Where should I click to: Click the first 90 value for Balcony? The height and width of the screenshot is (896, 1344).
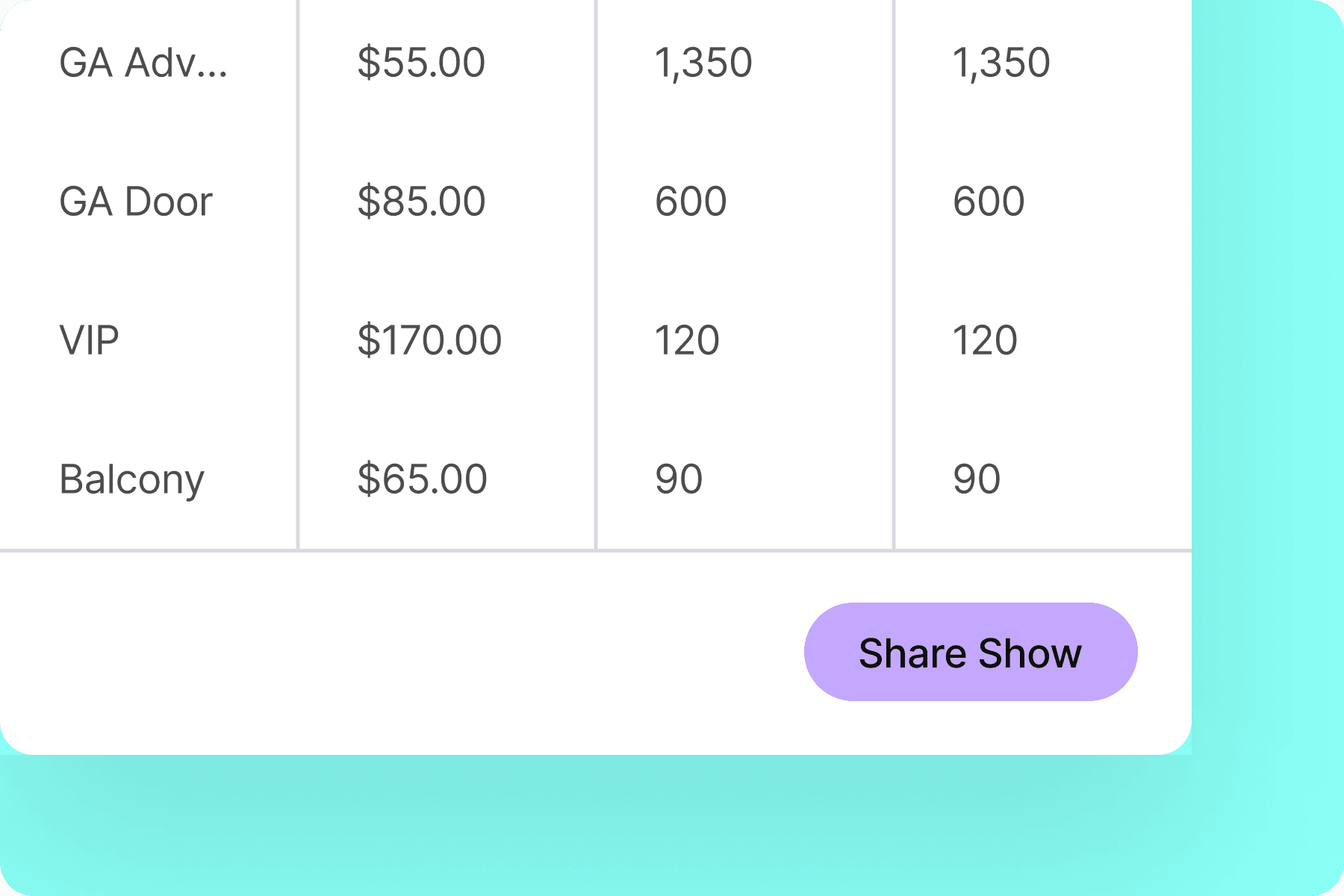(679, 479)
